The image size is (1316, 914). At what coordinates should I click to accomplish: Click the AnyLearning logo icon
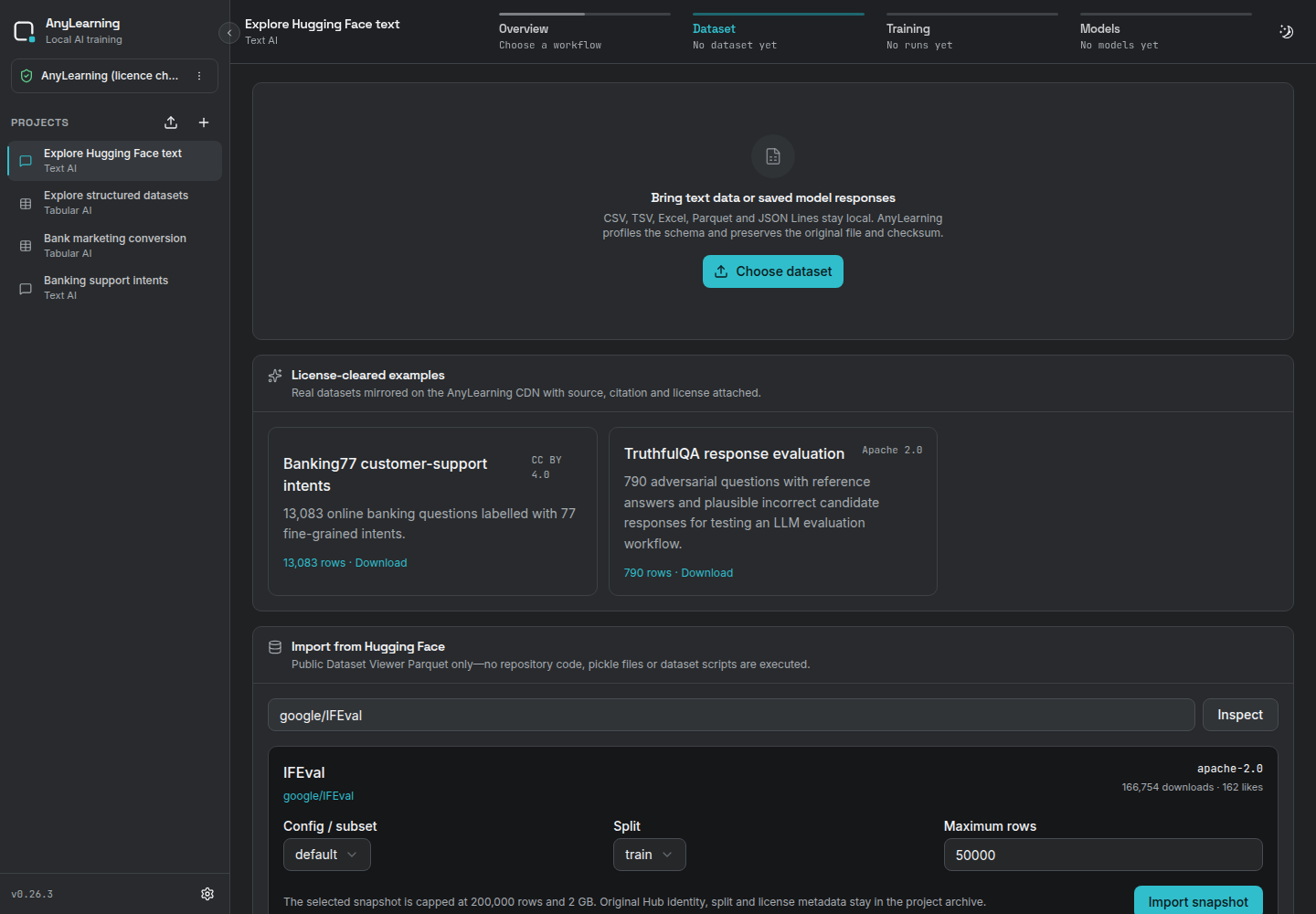tap(25, 32)
